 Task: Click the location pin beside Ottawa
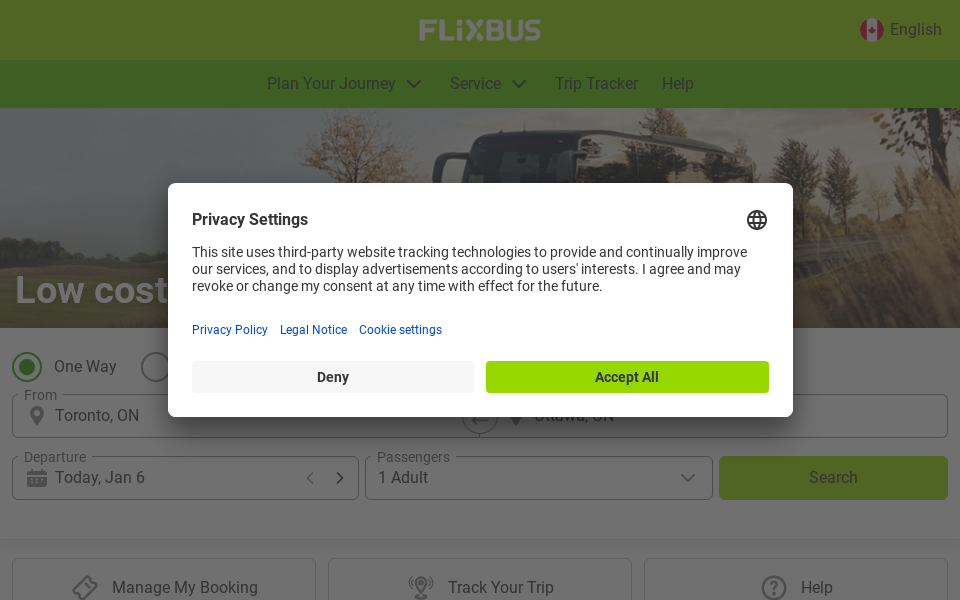pos(516,417)
